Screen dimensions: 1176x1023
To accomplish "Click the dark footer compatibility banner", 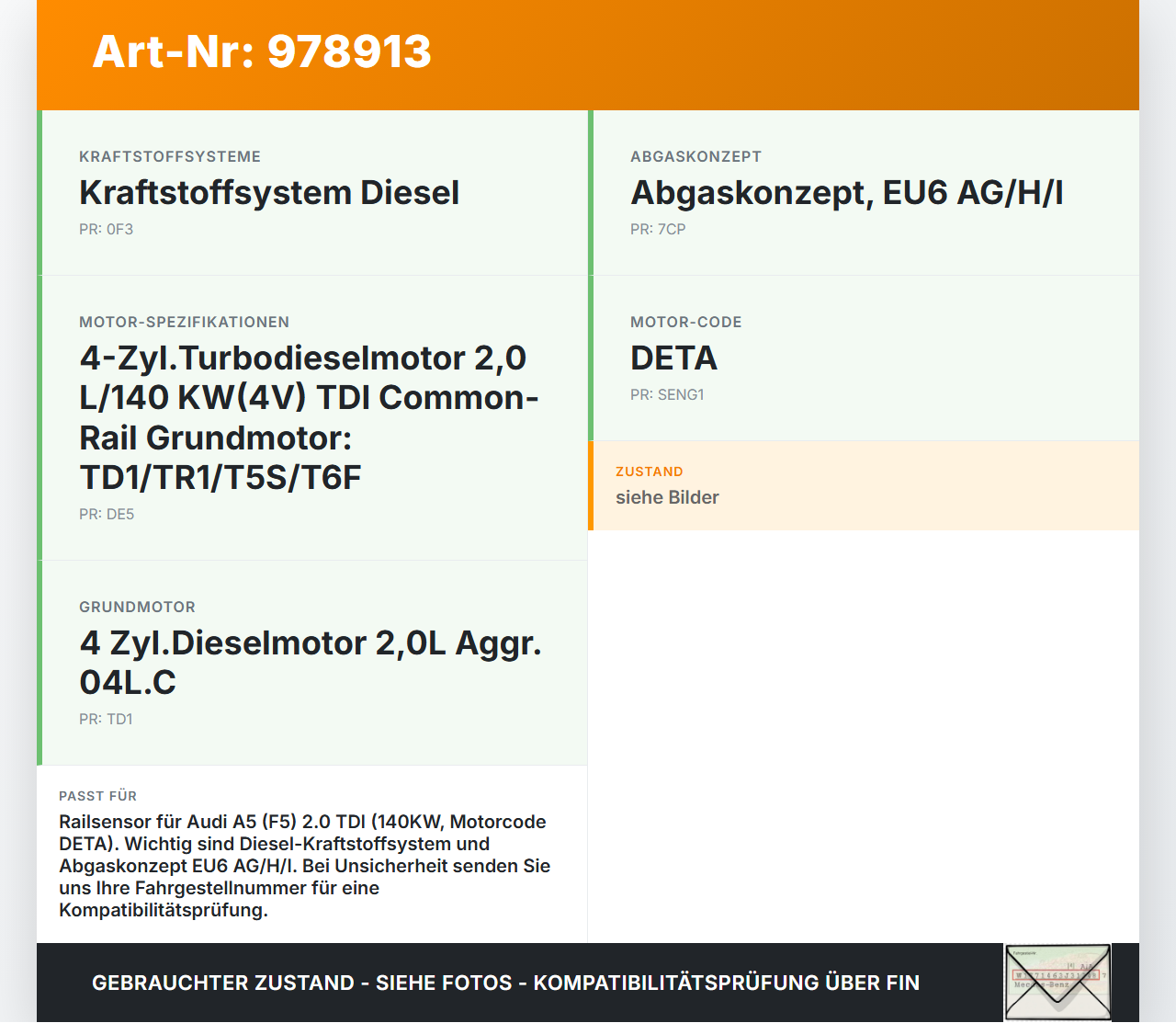I will 505,983.
